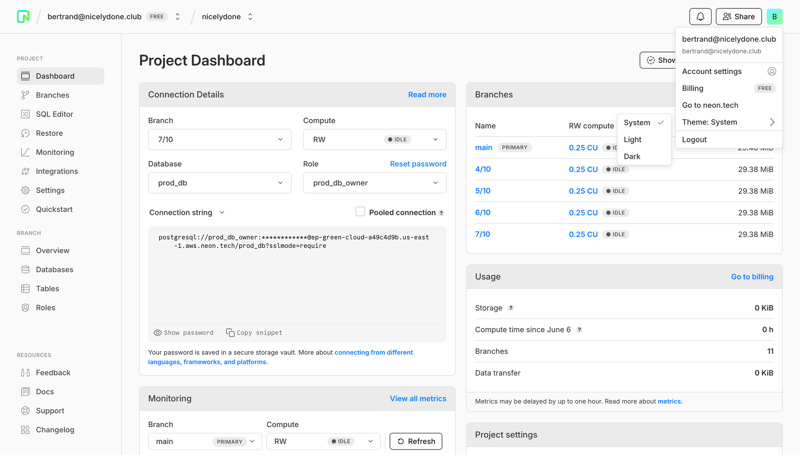The image size is (800, 455).
Task: Open the 4/10 branch link
Action: (x=483, y=169)
